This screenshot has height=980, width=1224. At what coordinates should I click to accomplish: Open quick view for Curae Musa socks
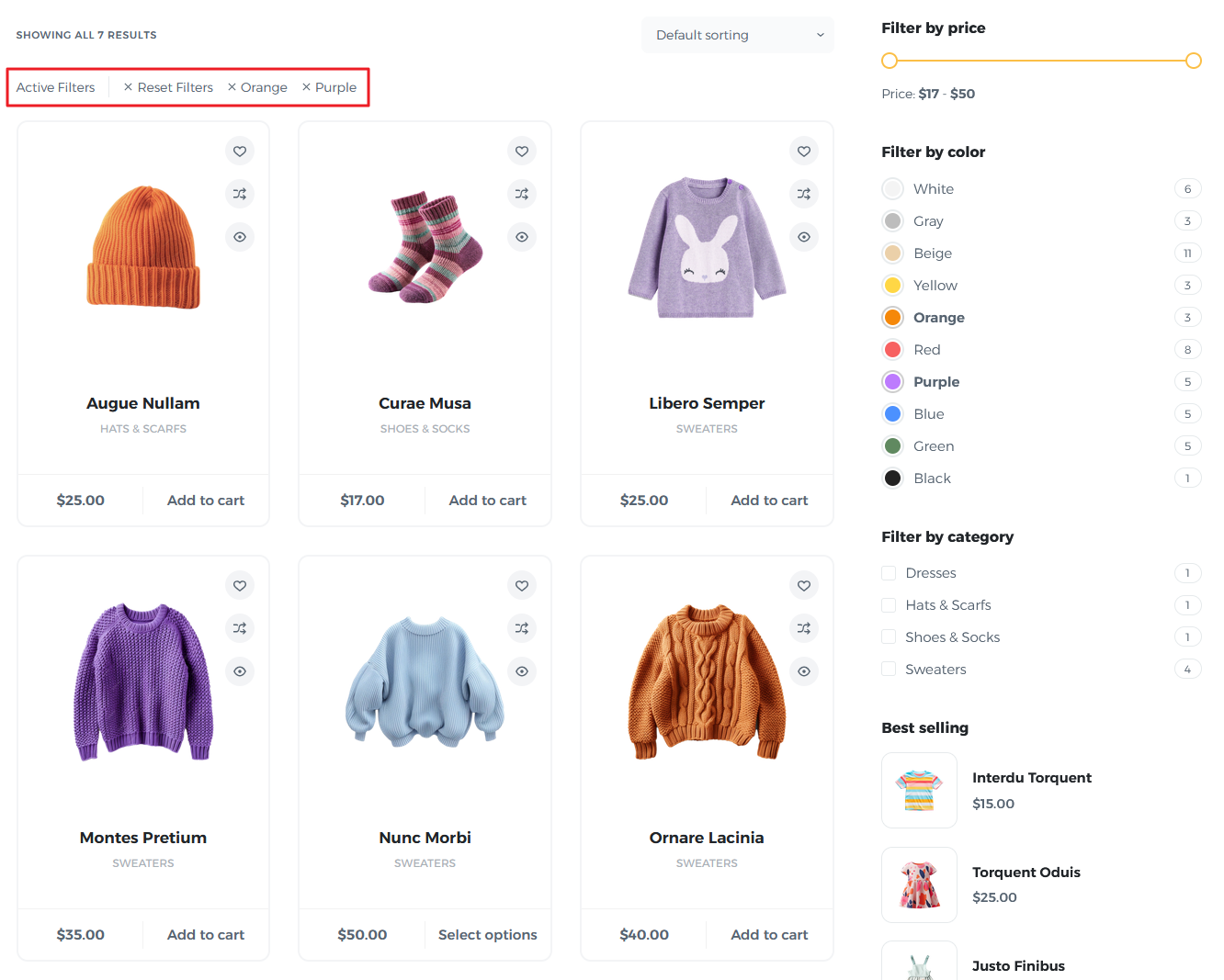point(522,237)
